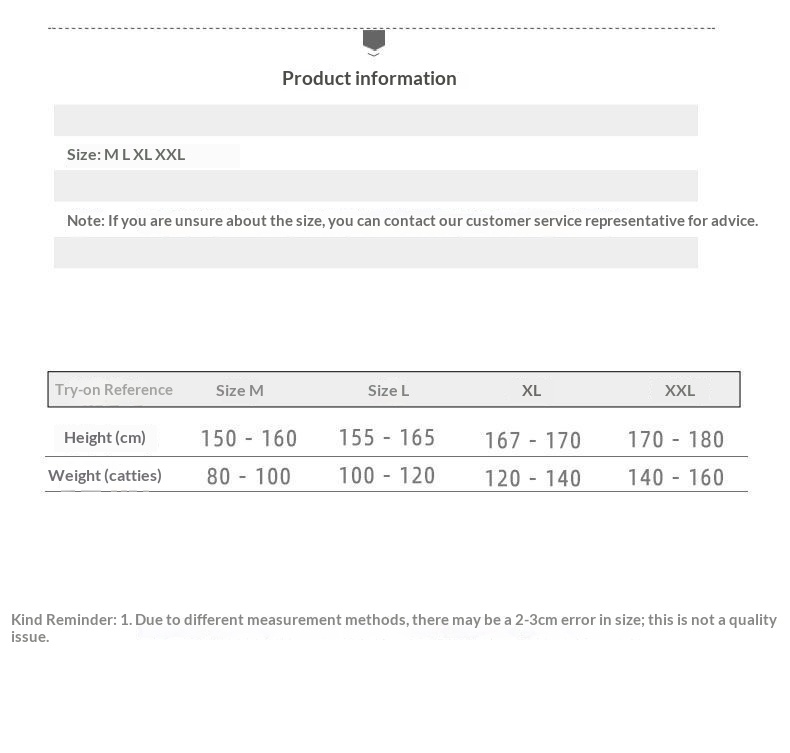Click the Try-on Reference header cell

(x=114, y=389)
